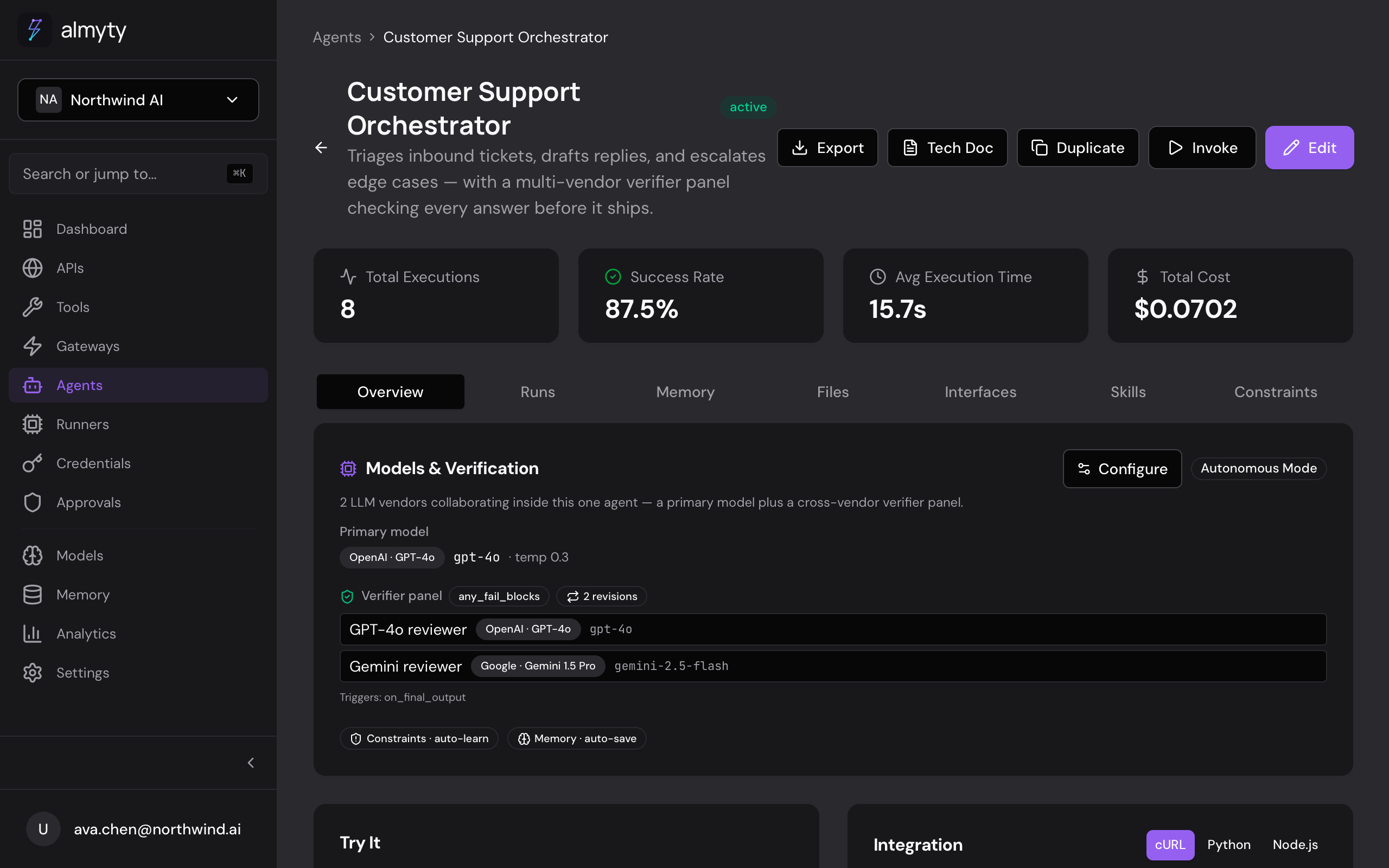Click the ⌘K shortcut badge

[239, 174]
